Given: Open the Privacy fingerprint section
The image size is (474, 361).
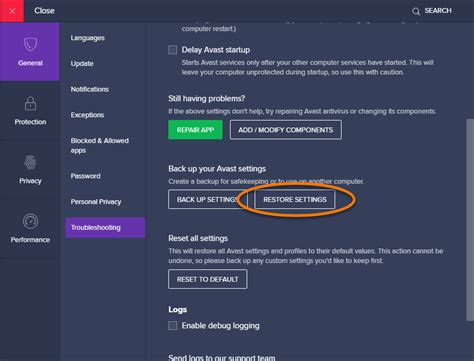Looking at the screenshot, I should 30,170.
